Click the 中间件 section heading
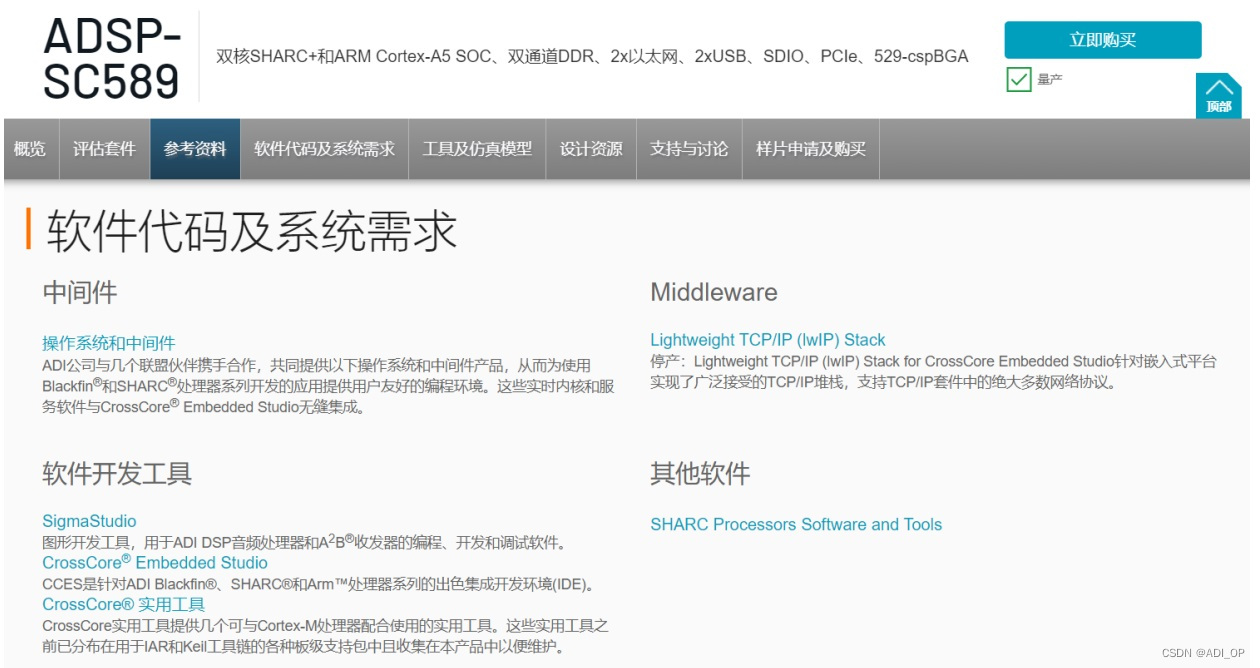 80,292
